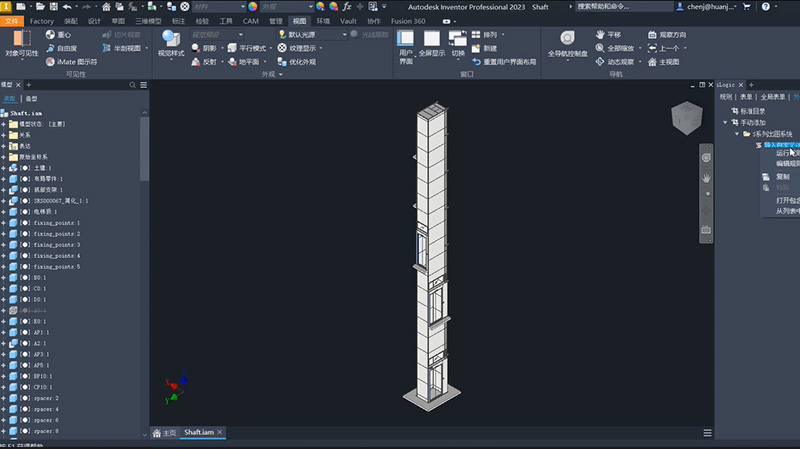Toggle 阴影 (Shadows) display
800x449 pixels.
point(203,48)
